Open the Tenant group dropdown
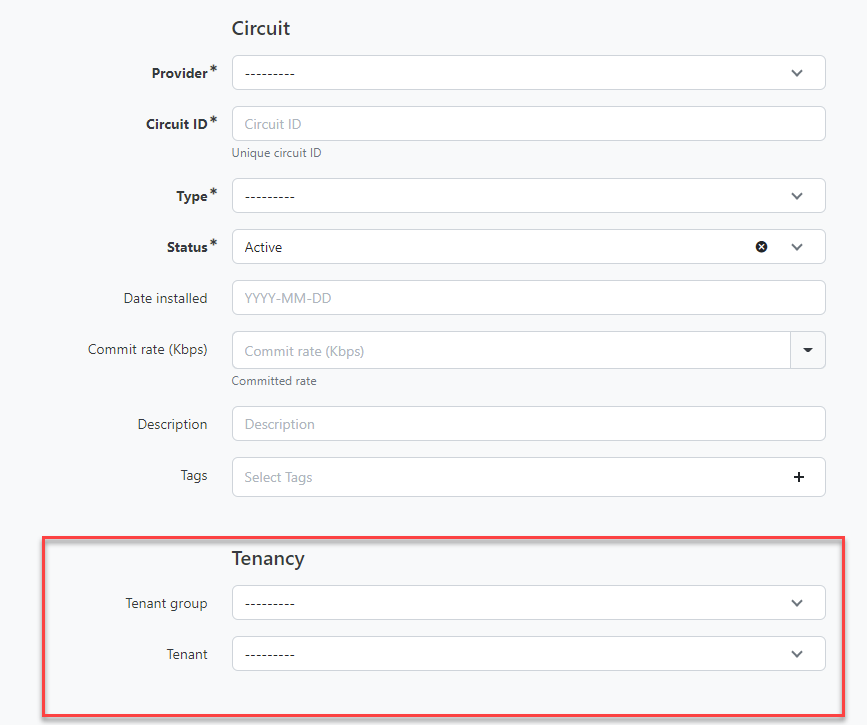Image resolution: width=867 pixels, height=725 pixels. [x=529, y=602]
